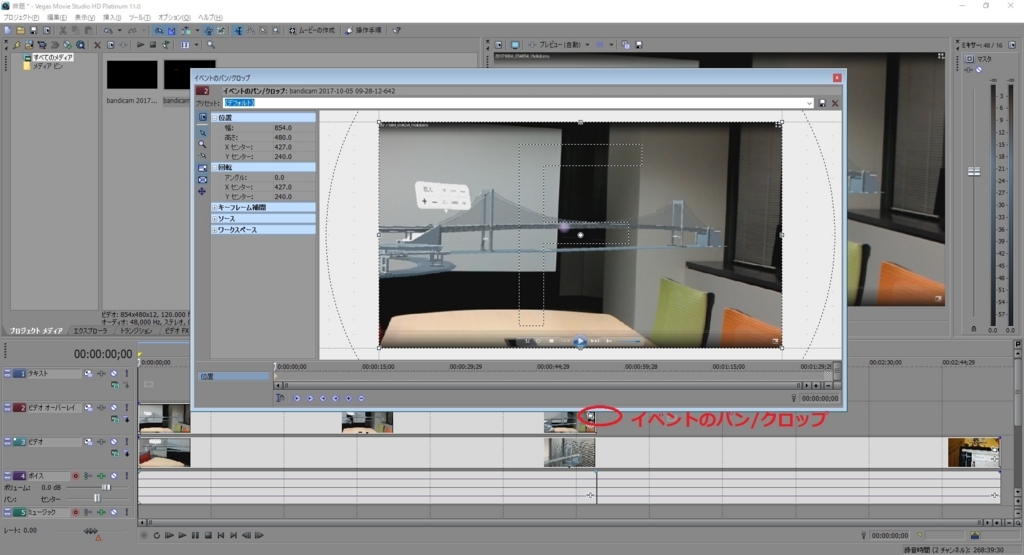This screenshot has width=1024, height=555.
Task: Open the media views dropdown arrow
Action: (x=196, y=45)
